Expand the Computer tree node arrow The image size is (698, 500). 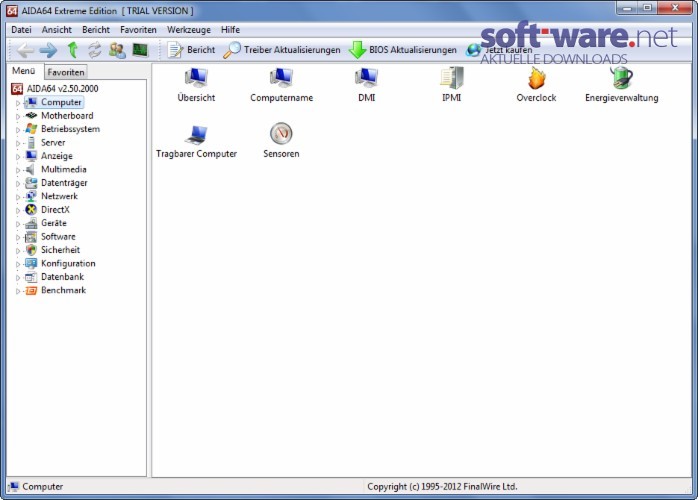coord(18,103)
